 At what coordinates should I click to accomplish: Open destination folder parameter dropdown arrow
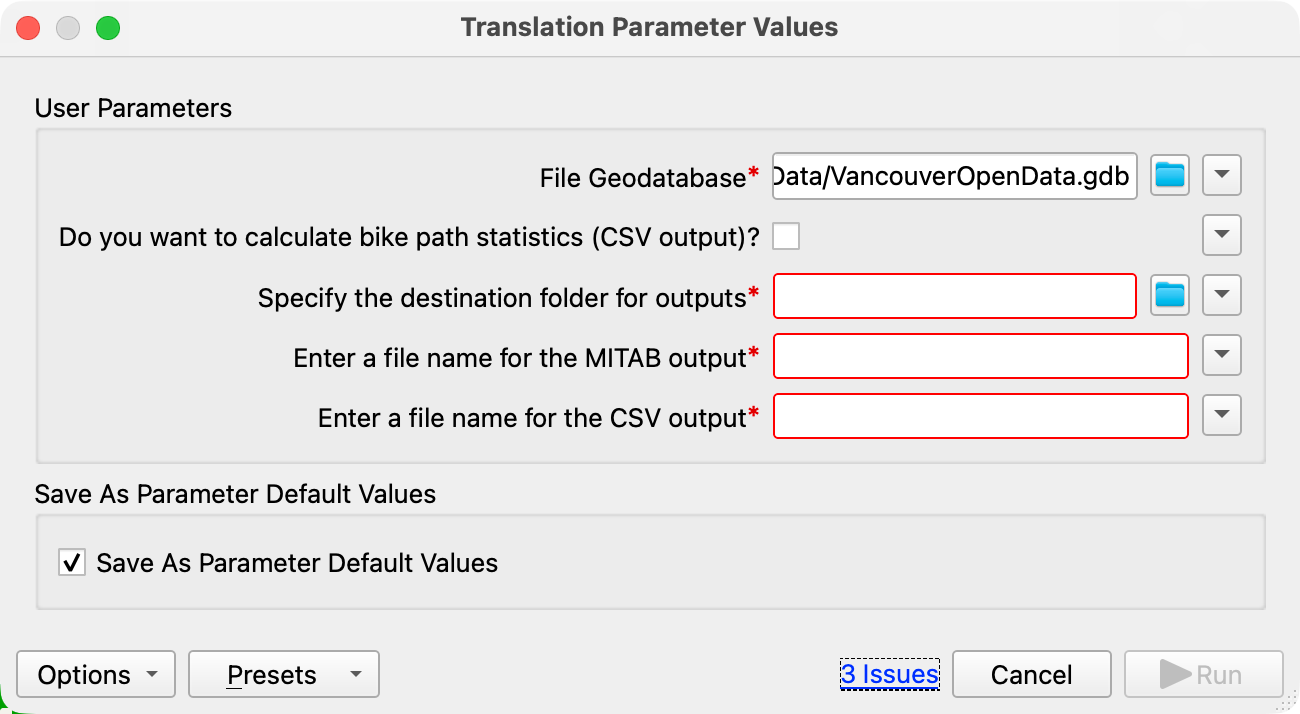[x=1221, y=295]
